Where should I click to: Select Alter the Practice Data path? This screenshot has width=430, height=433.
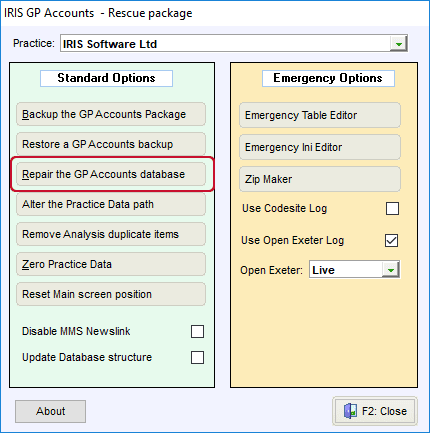pyautogui.click(x=111, y=204)
